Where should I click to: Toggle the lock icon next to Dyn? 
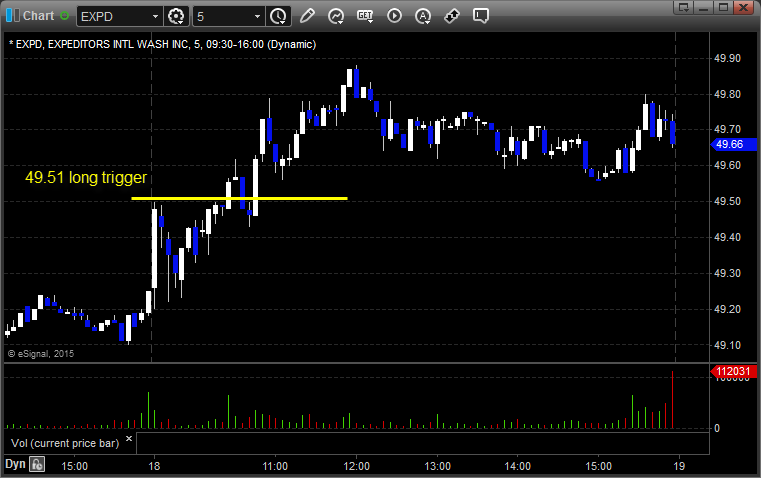tap(37, 464)
